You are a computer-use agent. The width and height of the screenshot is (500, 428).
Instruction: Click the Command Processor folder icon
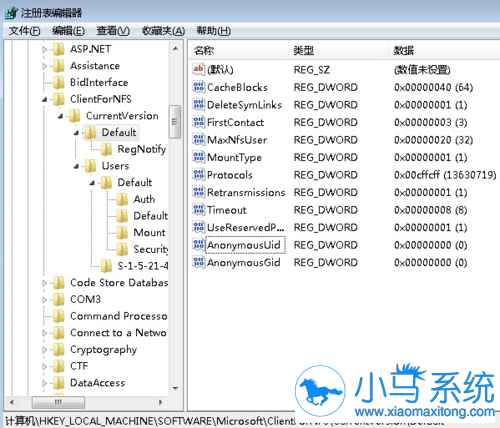(x=59, y=316)
